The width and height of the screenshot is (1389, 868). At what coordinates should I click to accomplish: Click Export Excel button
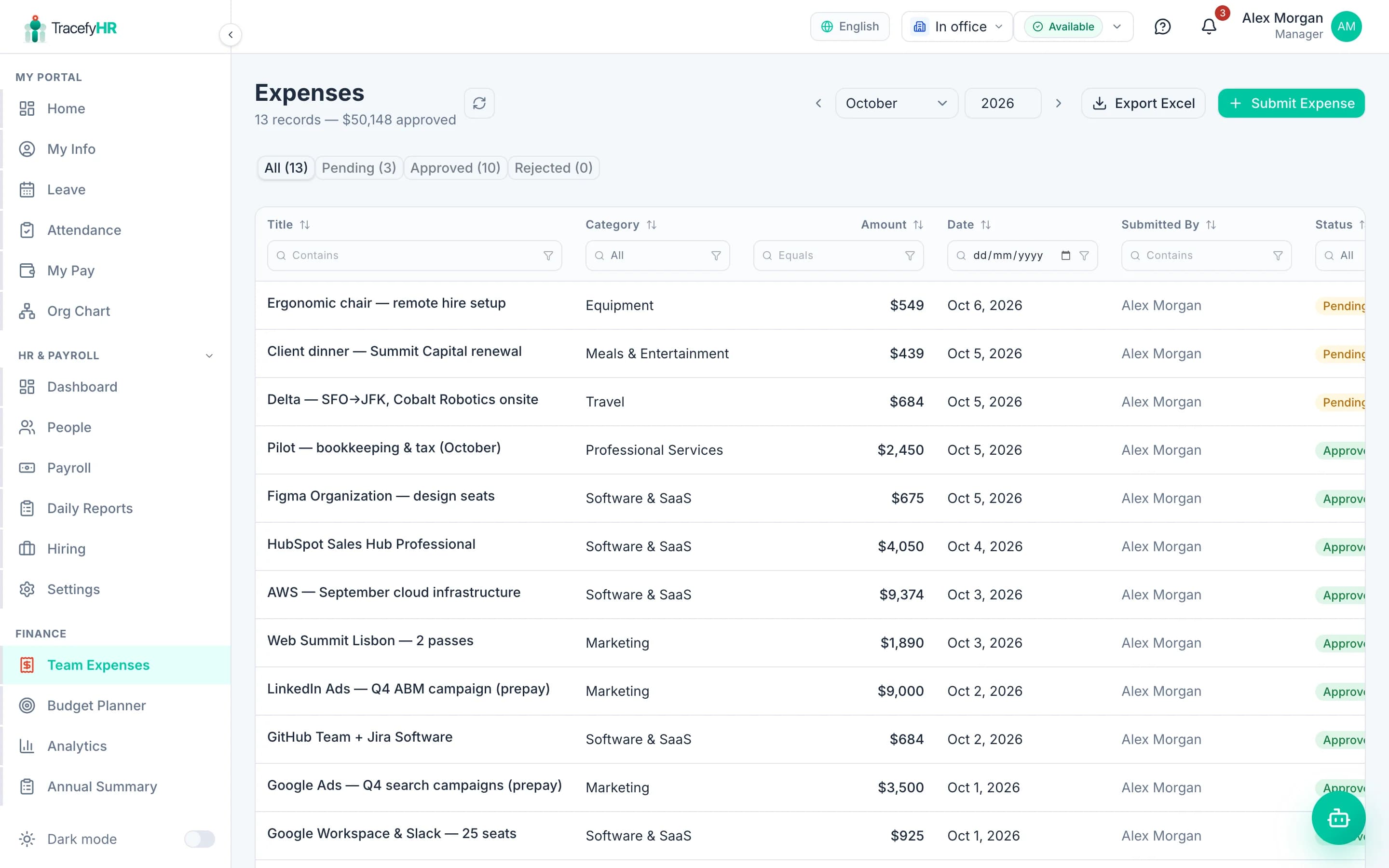[x=1143, y=103]
